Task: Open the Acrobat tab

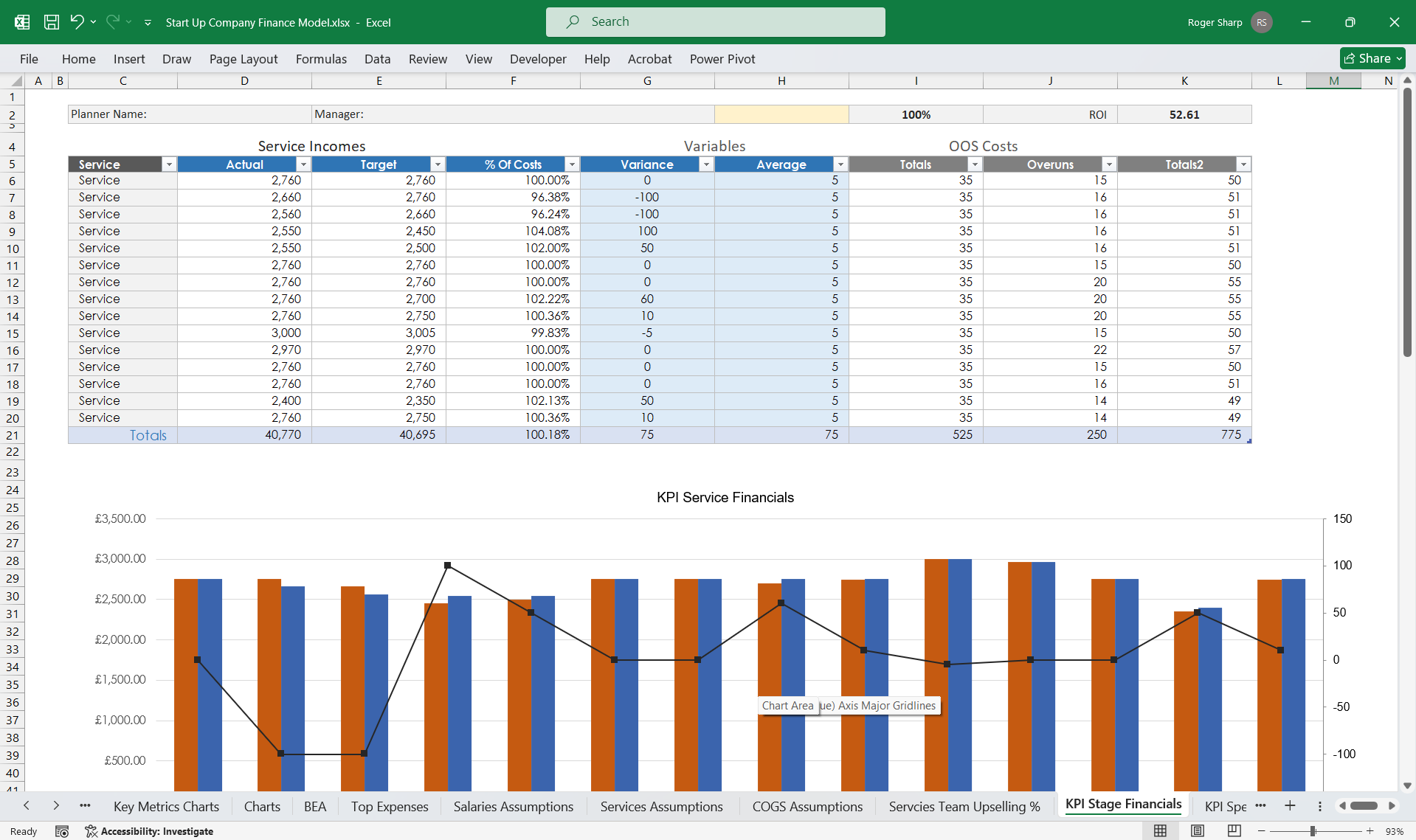Action: pyautogui.click(x=649, y=59)
